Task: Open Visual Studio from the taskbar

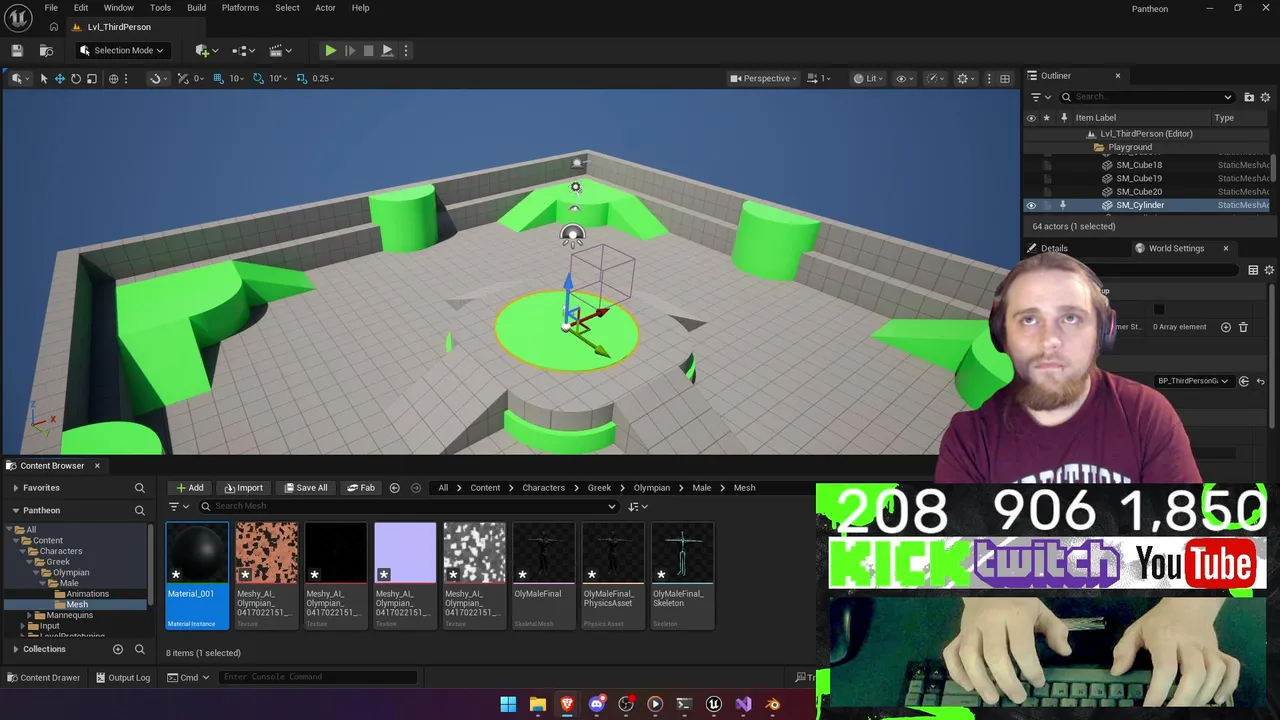Action: click(x=743, y=704)
